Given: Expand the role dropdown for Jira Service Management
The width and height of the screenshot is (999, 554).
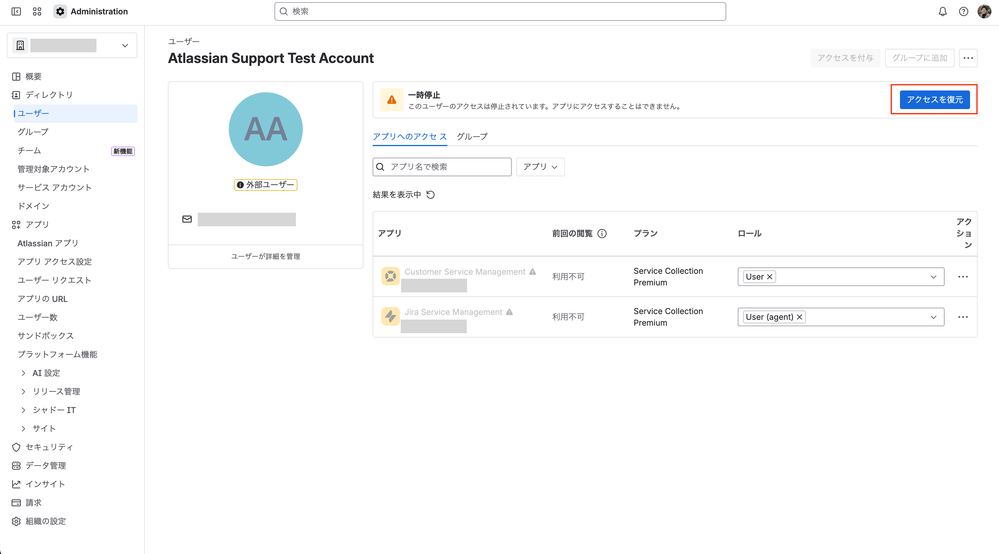Looking at the screenshot, I should (x=933, y=317).
